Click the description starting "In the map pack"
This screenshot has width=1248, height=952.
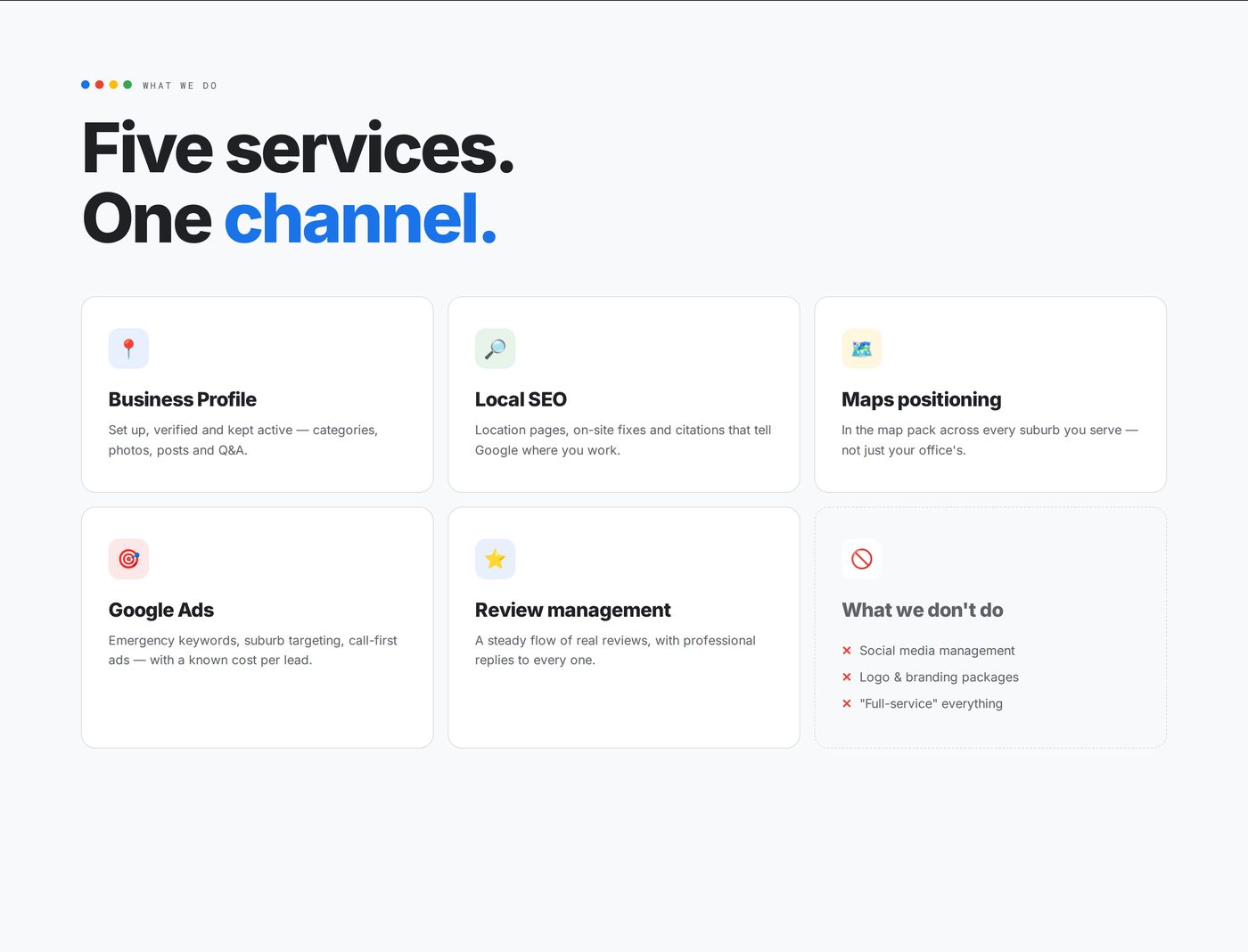click(989, 440)
